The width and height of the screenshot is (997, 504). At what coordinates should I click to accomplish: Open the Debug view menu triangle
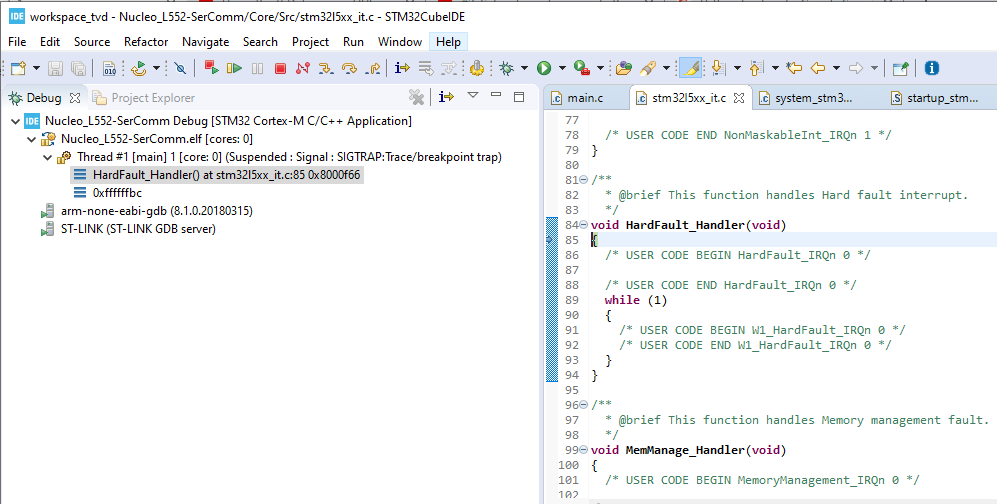(472, 95)
